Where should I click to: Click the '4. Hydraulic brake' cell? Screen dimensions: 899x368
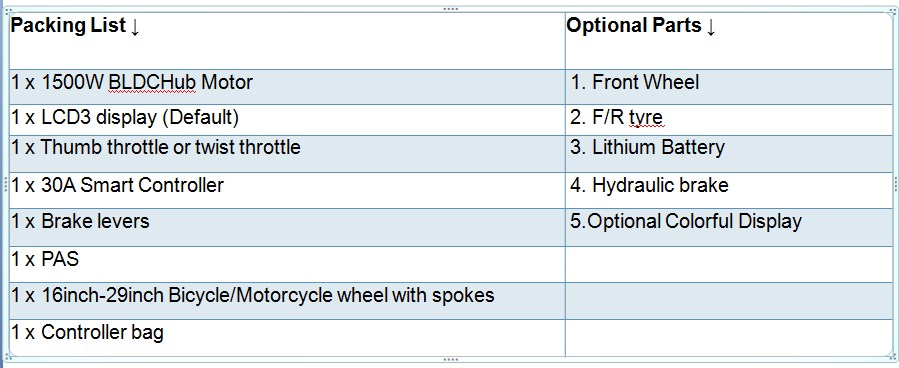point(729,190)
